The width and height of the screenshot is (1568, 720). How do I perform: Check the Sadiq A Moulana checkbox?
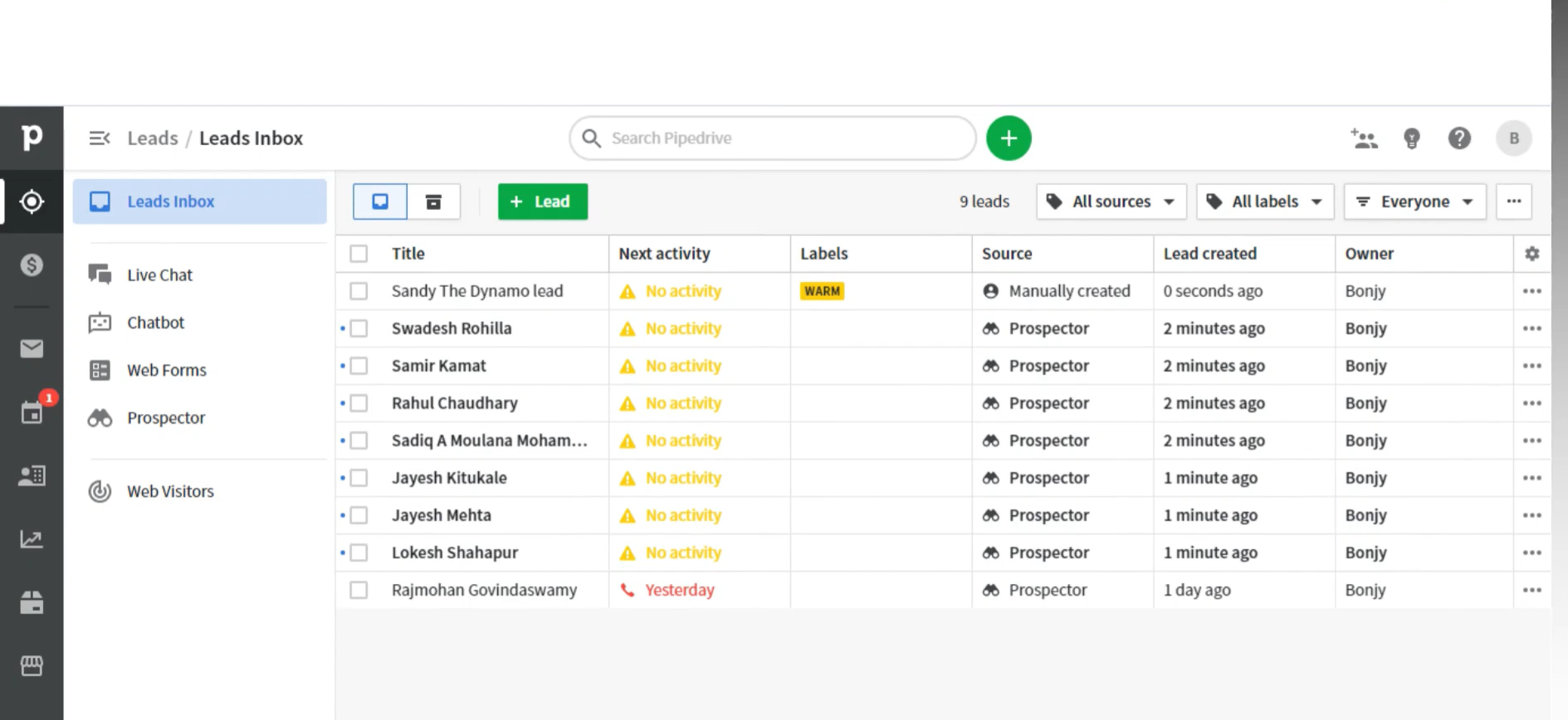pyautogui.click(x=359, y=440)
